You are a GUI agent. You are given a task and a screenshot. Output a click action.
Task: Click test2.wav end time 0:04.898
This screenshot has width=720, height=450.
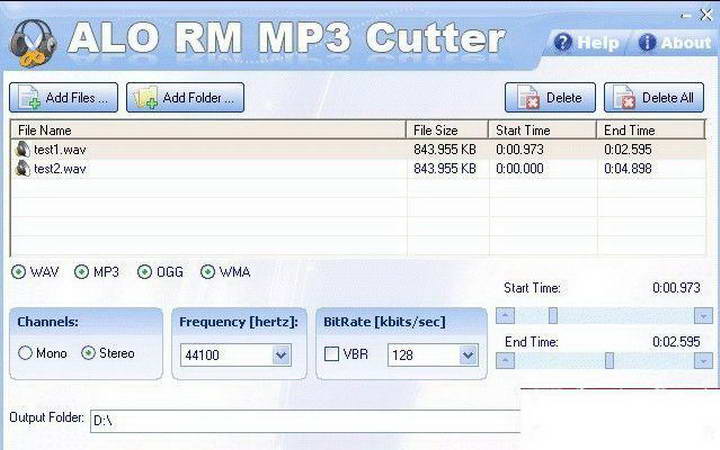click(x=628, y=169)
